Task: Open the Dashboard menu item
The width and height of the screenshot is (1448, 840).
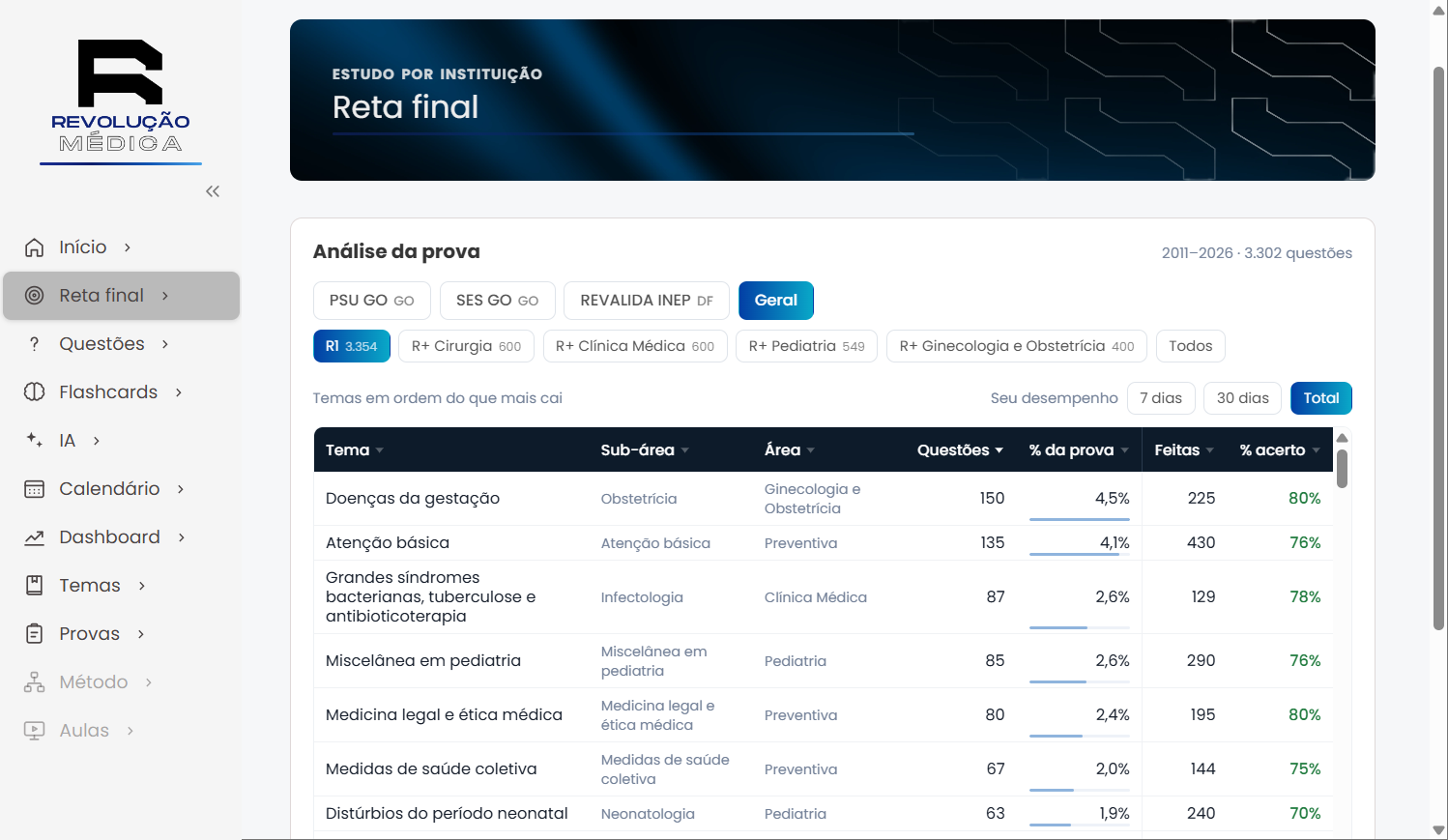Action: click(x=121, y=537)
